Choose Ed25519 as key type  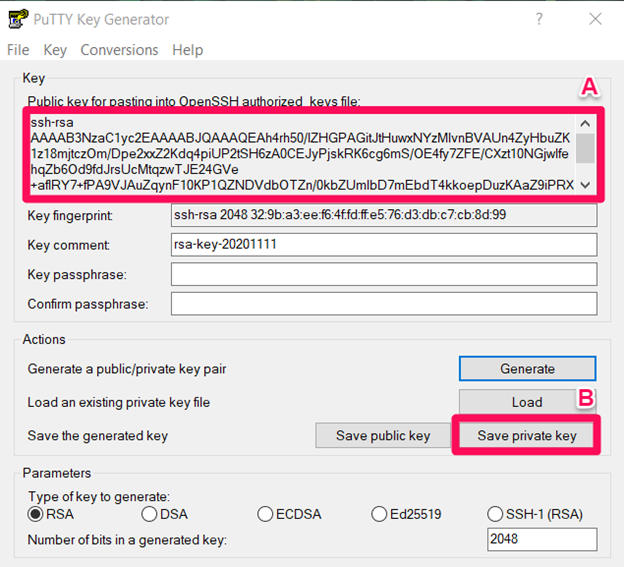(379, 514)
